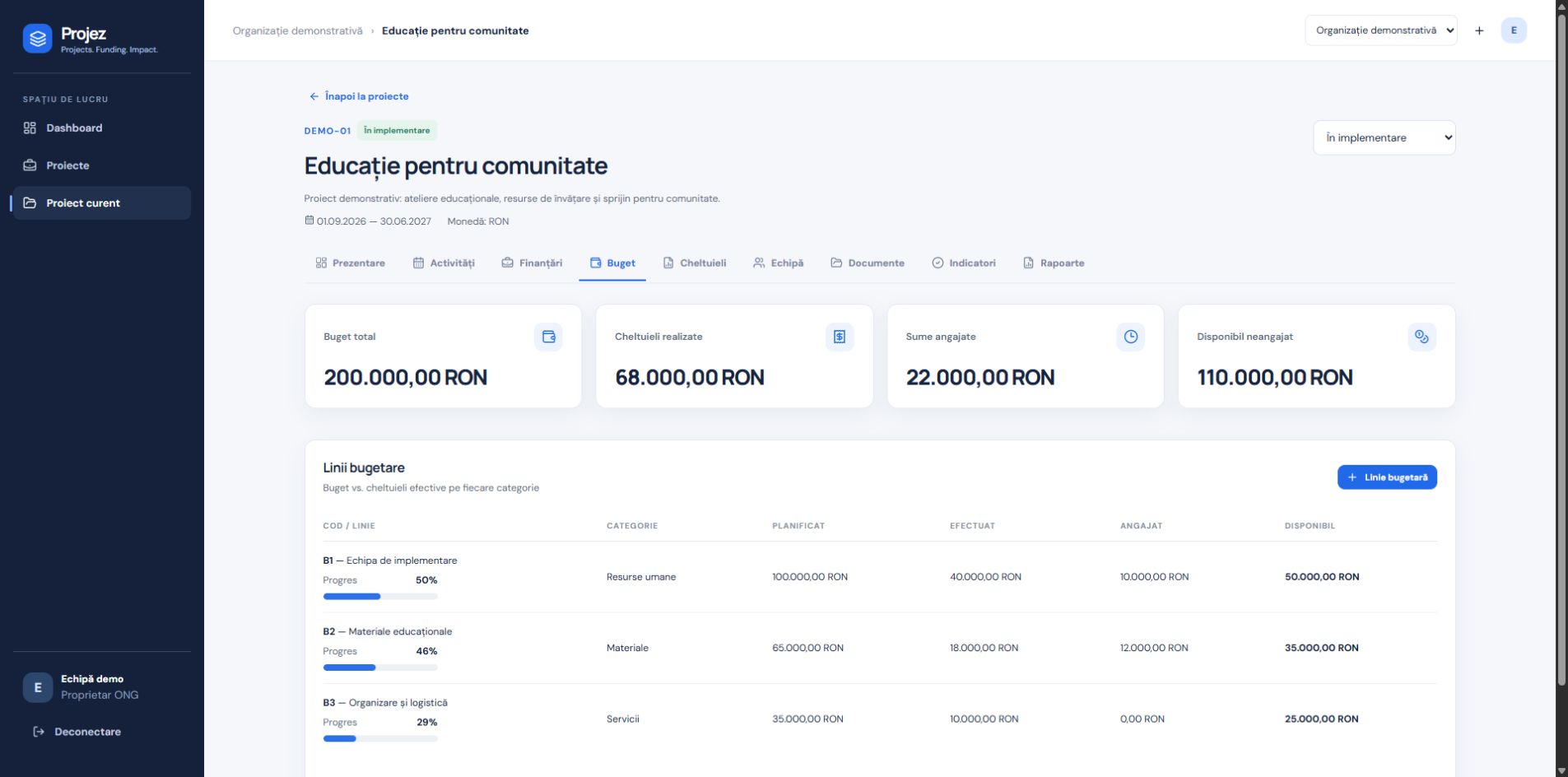Switch to the Indicatori tab
The height and width of the screenshot is (777, 1568).
[x=964, y=263]
